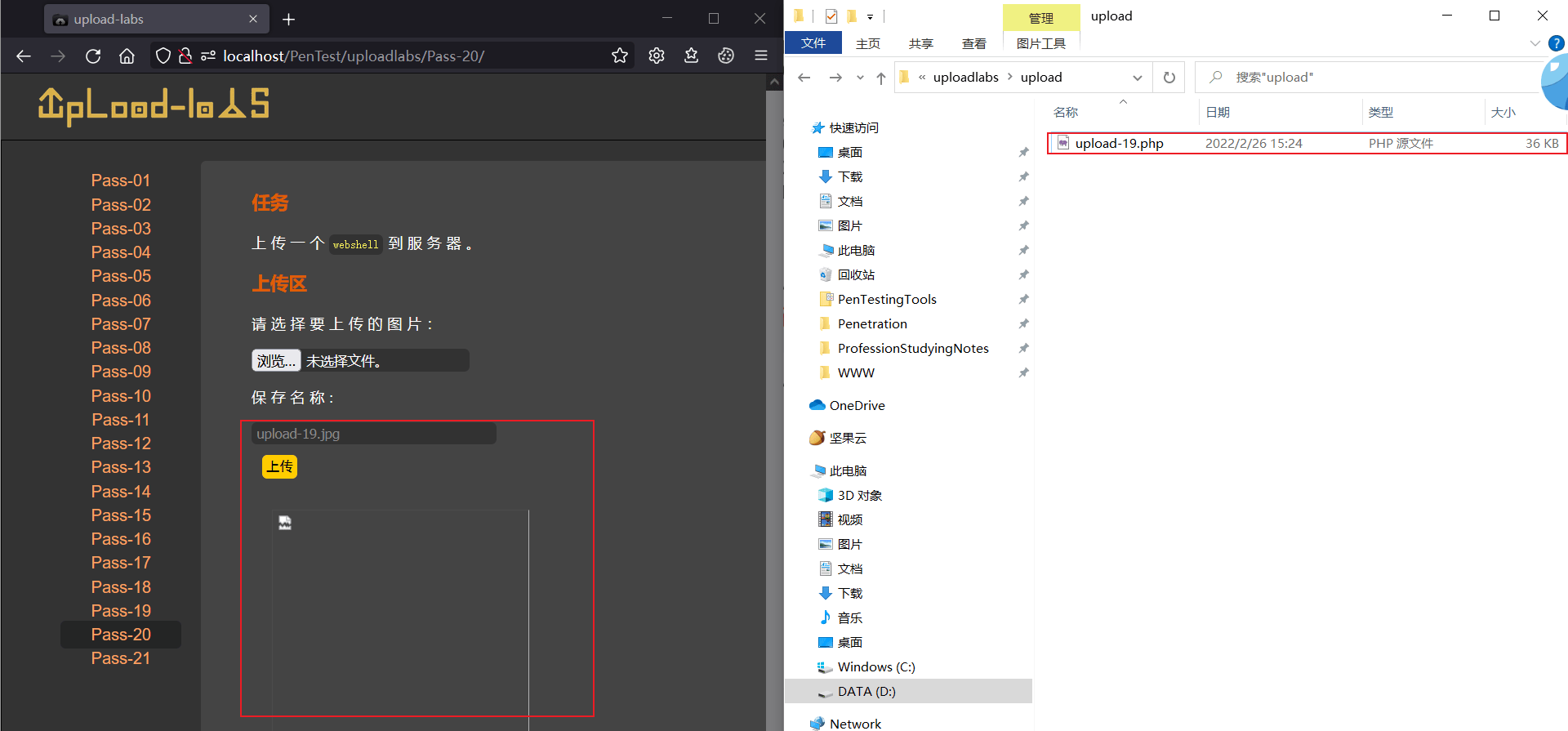Click the 上传 upload button
The image size is (1568, 731).
click(x=279, y=466)
